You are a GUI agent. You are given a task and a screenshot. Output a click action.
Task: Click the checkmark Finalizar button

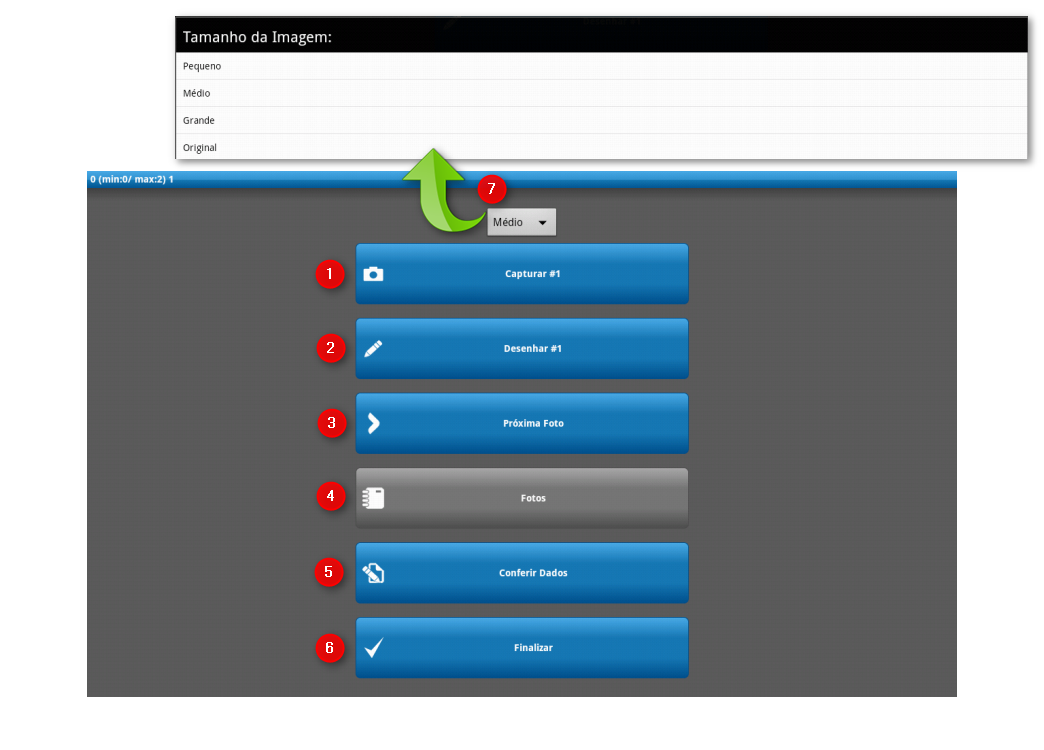coord(522,647)
